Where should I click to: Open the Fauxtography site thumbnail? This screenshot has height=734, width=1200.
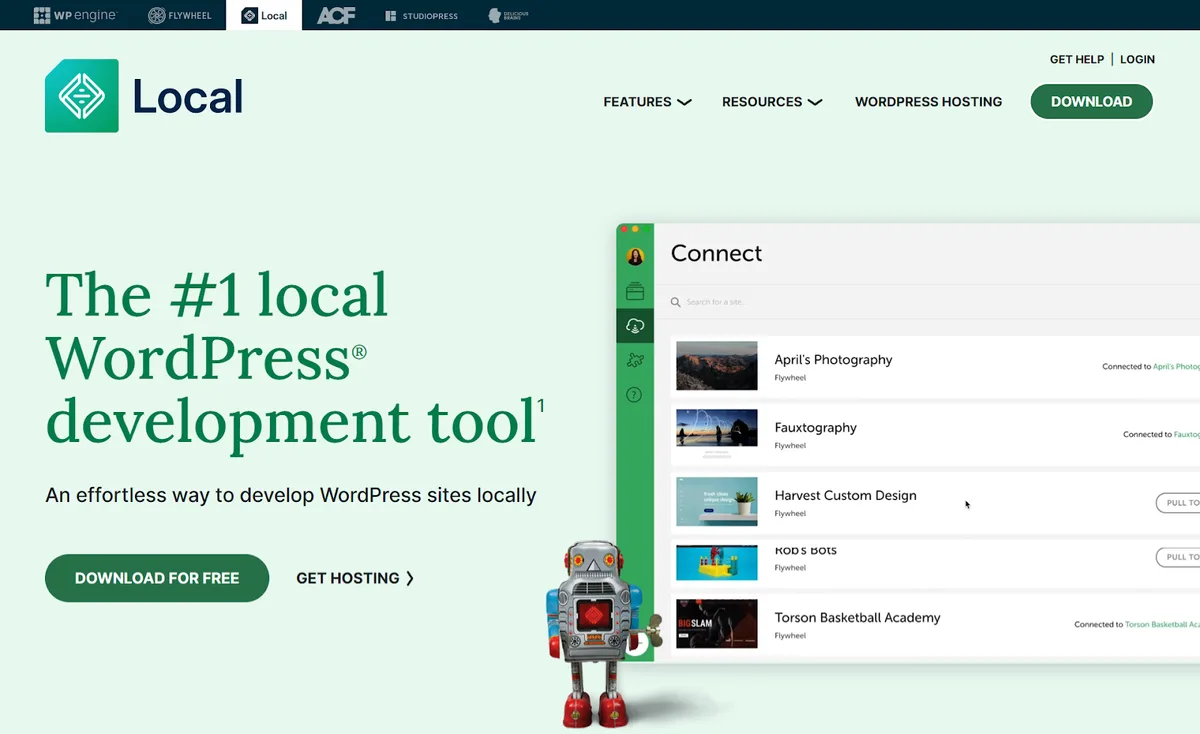[717, 434]
